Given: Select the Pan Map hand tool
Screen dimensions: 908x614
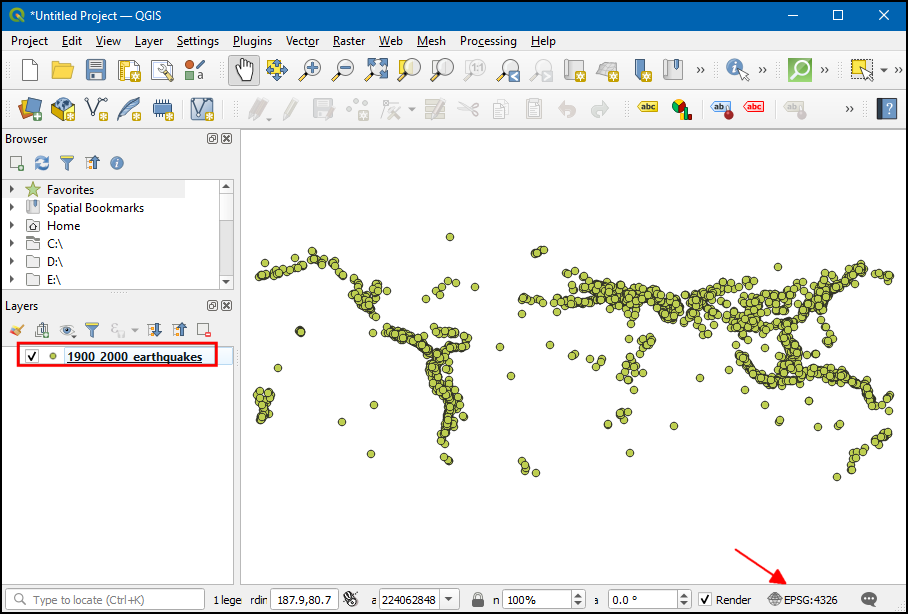Looking at the screenshot, I should (x=243, y=70).
